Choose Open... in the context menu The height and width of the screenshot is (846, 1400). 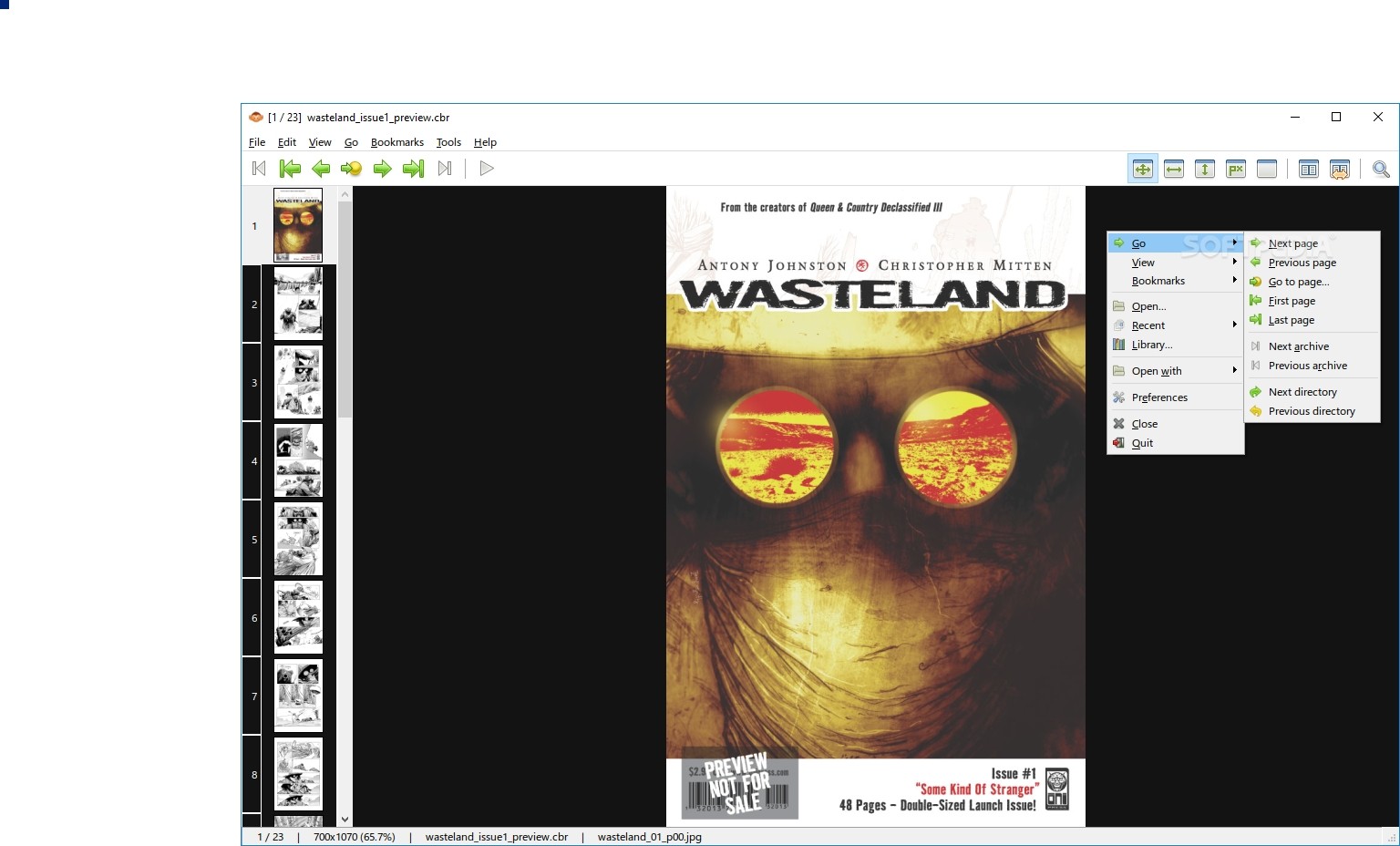point(1176,306)
